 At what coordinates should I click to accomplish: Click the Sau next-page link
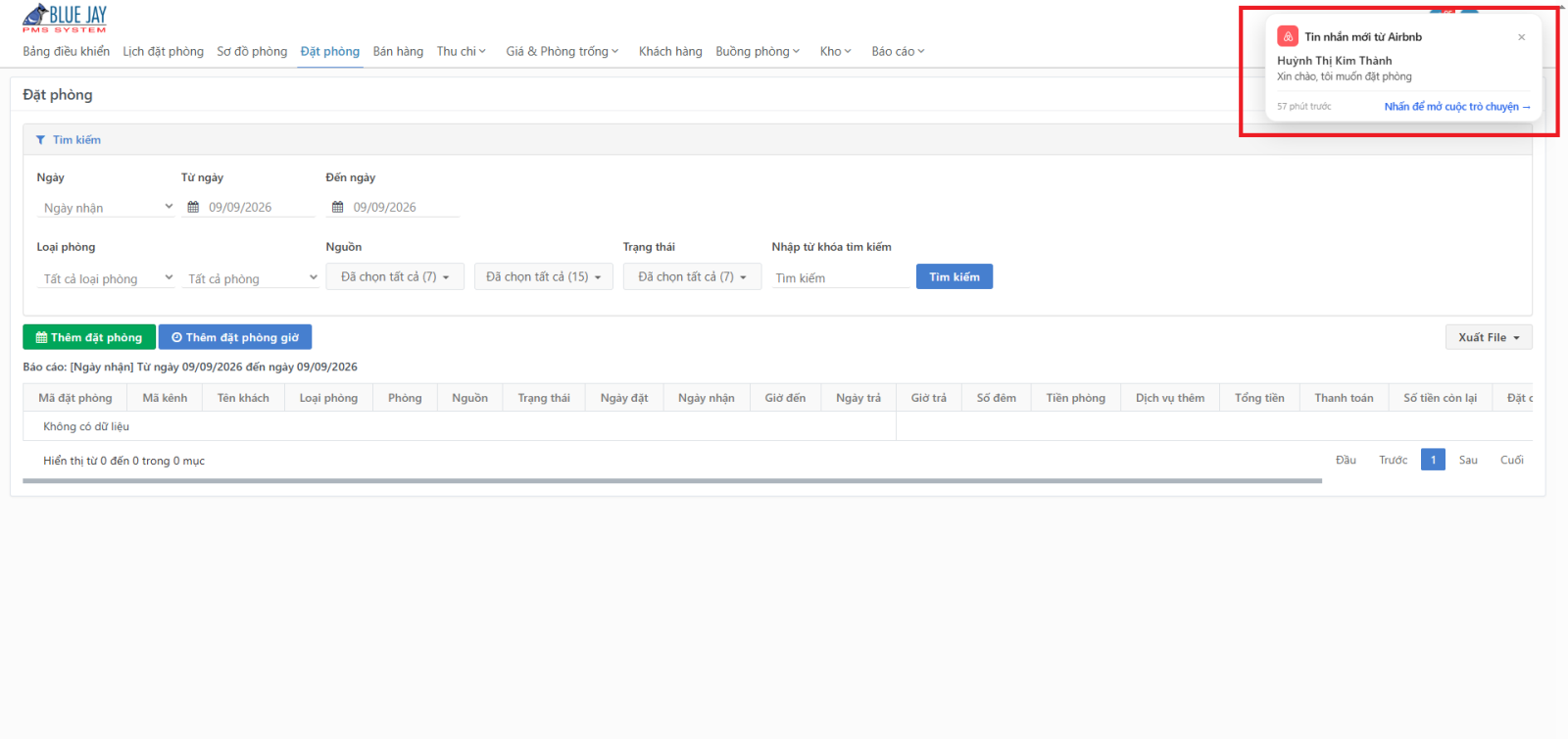pyautogui.click(x=1468, y=460)
